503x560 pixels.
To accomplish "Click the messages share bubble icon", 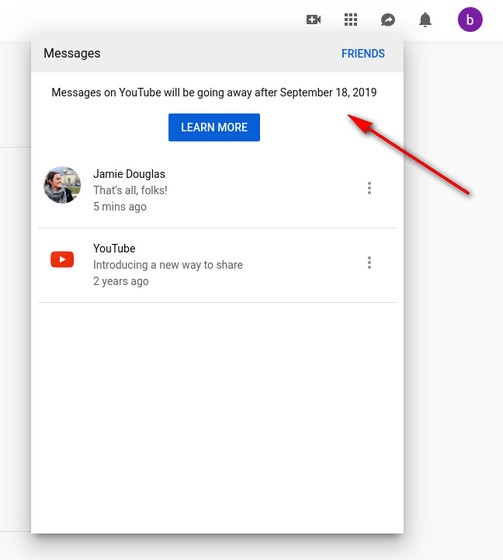I will [x=388, y=20].
